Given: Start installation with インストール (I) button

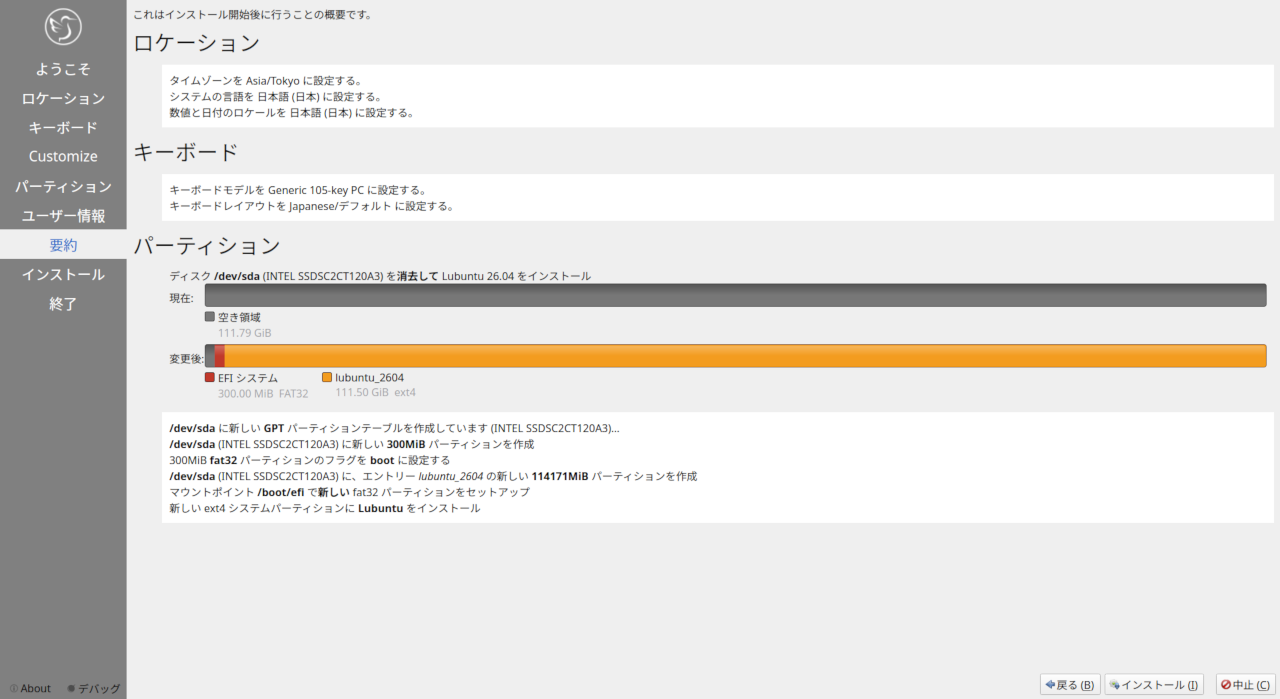Looking at the screenshot, I should point(1153,685).
